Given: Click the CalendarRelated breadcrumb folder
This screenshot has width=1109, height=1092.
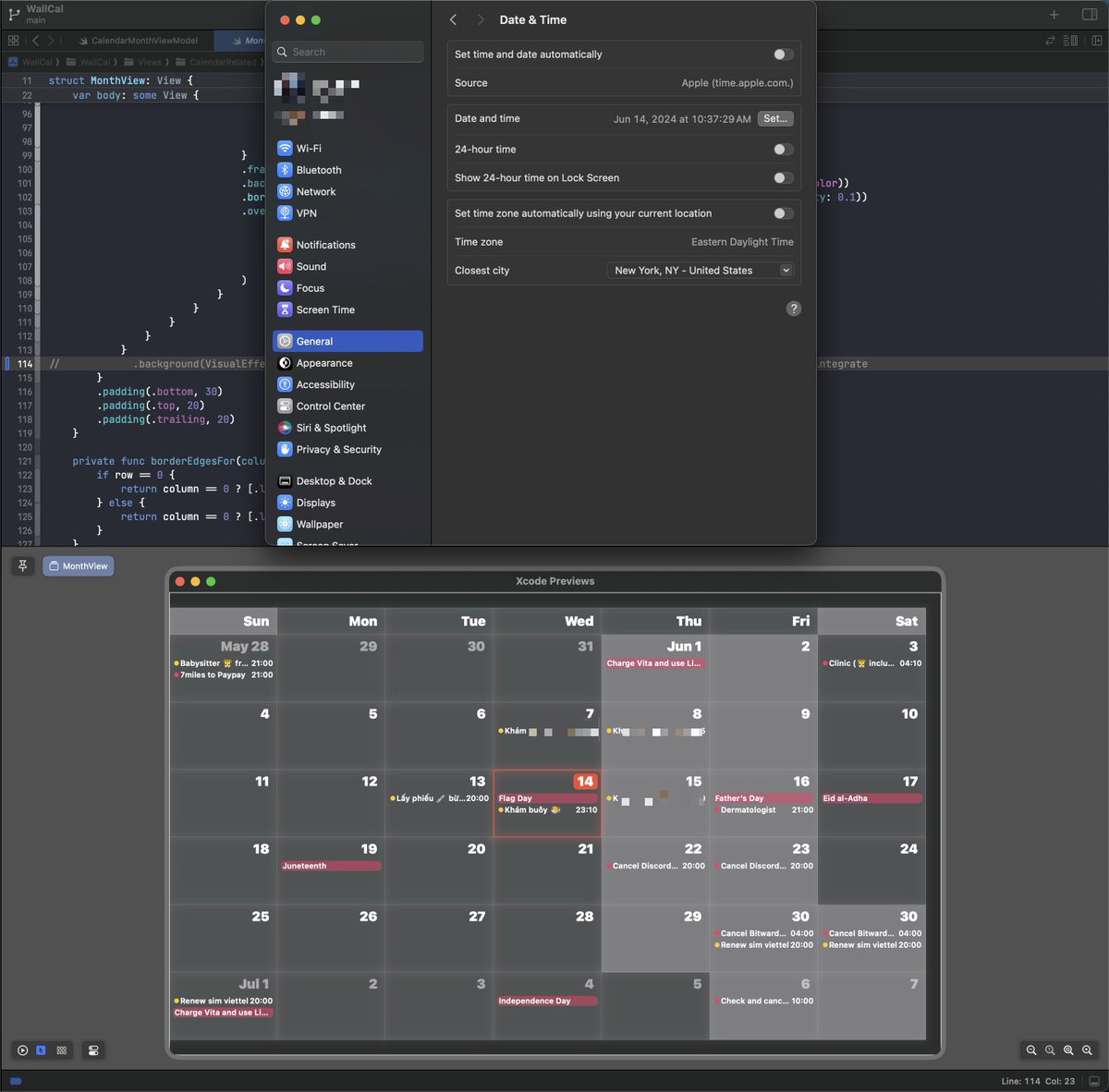Looking at the screenshot, I should coord(216,62).
